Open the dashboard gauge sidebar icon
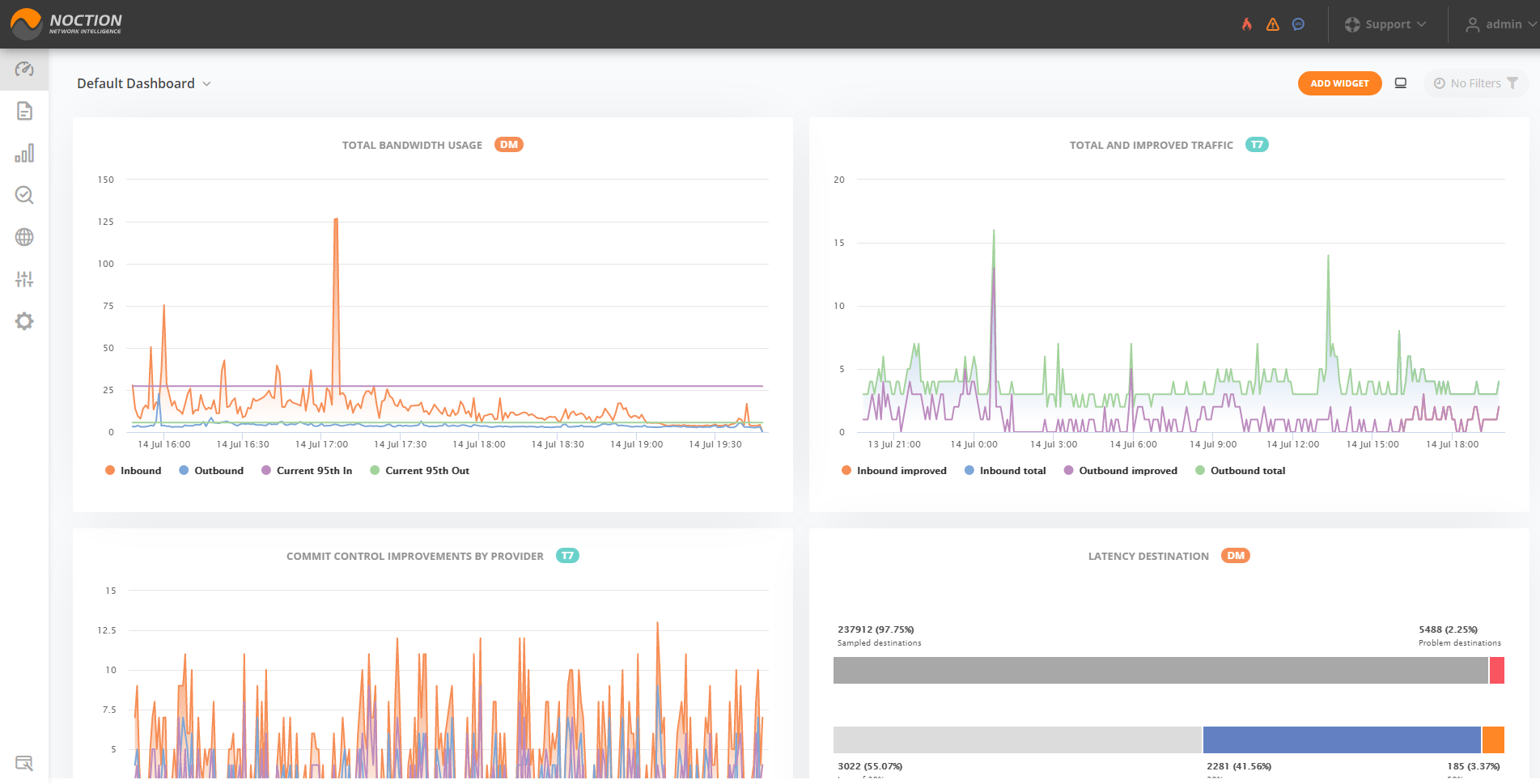Image resolution: width=1540 pixels, height=784 pixels. pos(24,70)
